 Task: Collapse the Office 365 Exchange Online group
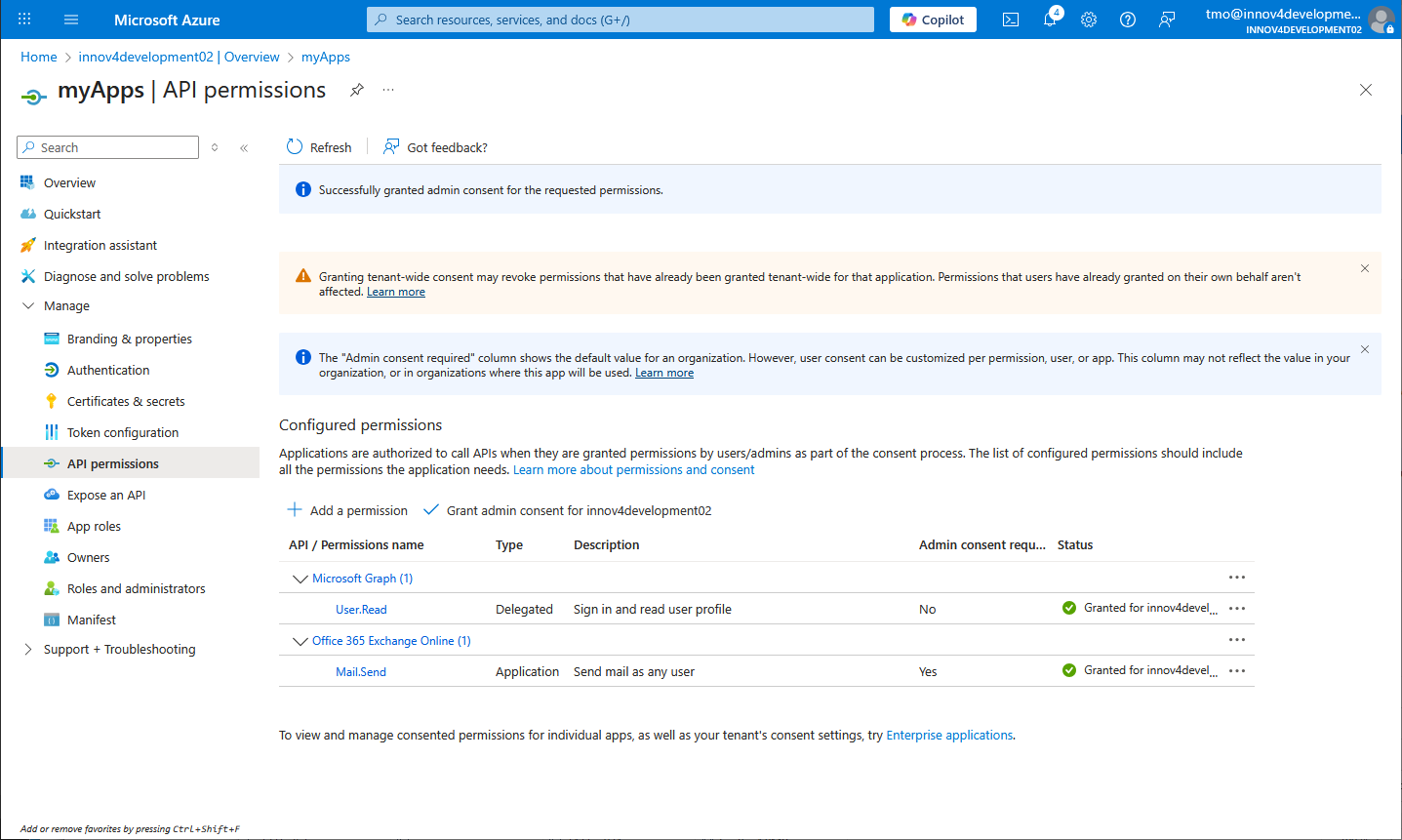pyautogui.click(x=300, y=641)
